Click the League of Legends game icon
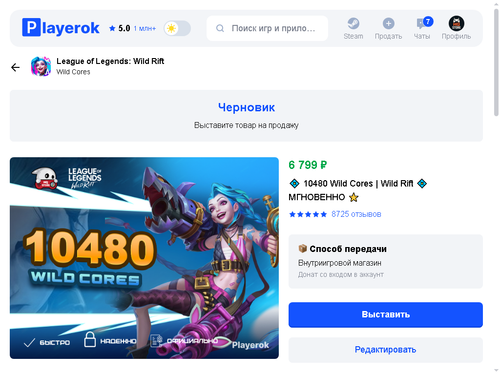The height and width of the screenshot is (375, 500). (x=41, y=66)
